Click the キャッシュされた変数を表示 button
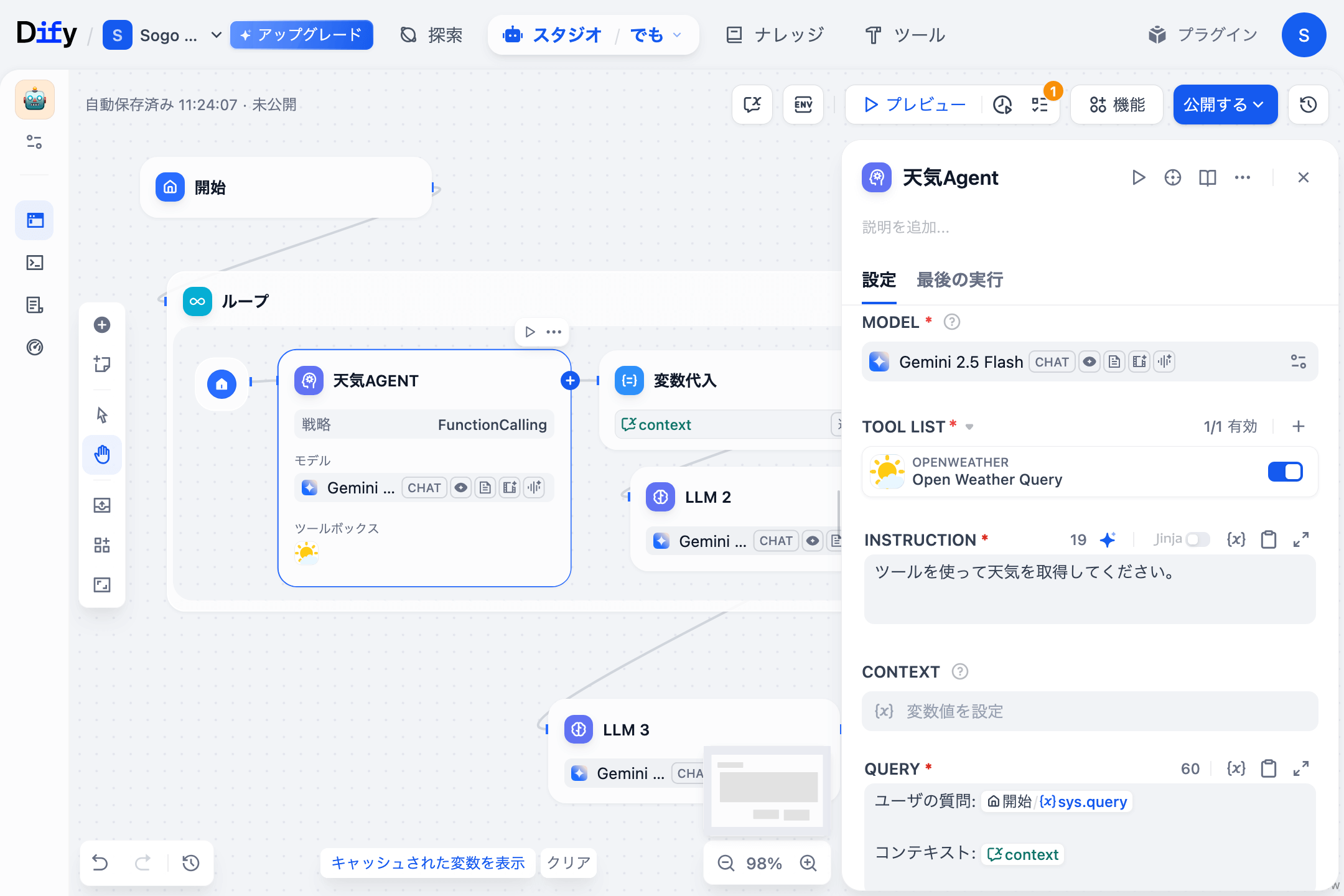This screenshot has height=896, width=1344. pos(427,863)
